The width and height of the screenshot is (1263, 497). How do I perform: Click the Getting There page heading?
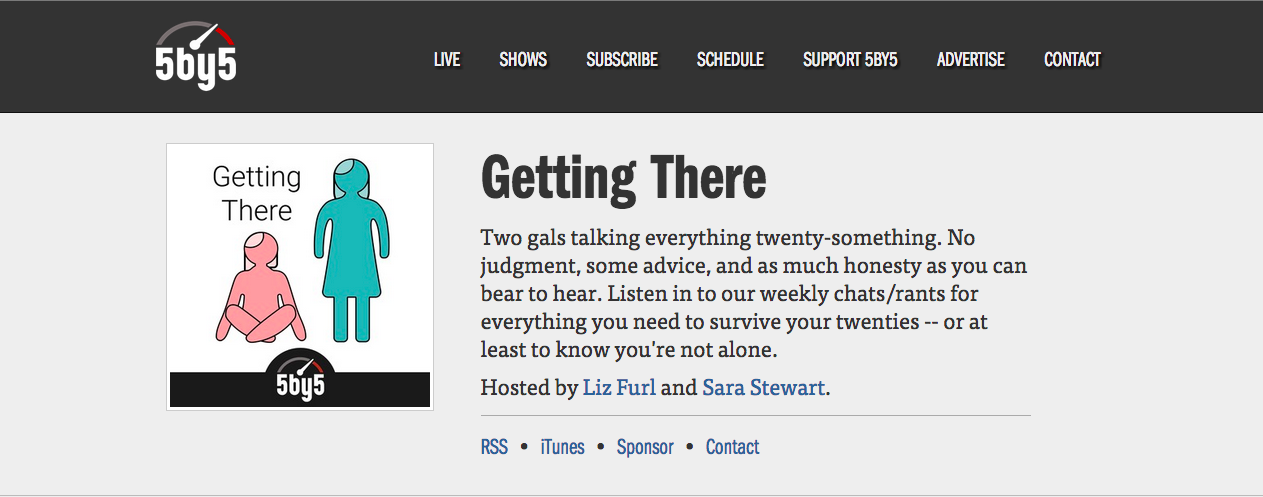pos(624,178)
